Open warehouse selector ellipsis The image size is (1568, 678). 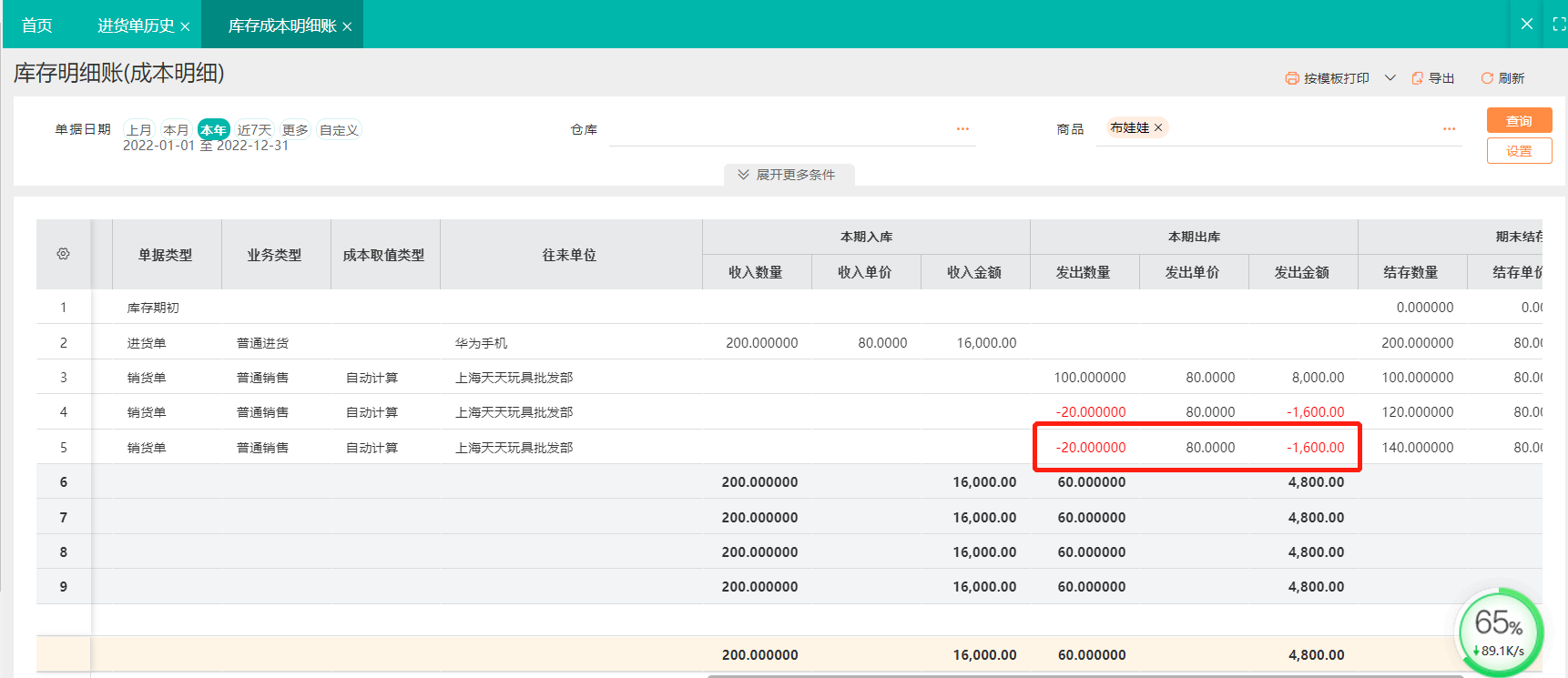tap(962, 129)
